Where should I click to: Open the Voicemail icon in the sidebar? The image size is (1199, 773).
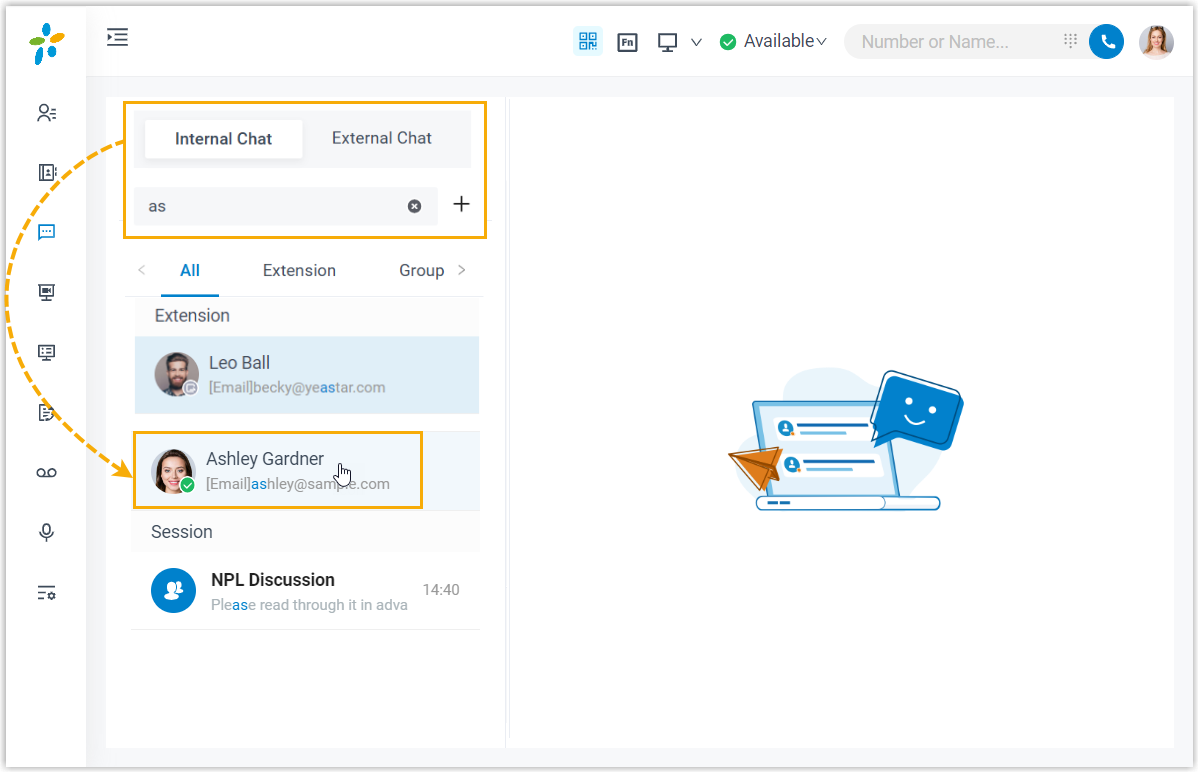click(x=46, y=472)
